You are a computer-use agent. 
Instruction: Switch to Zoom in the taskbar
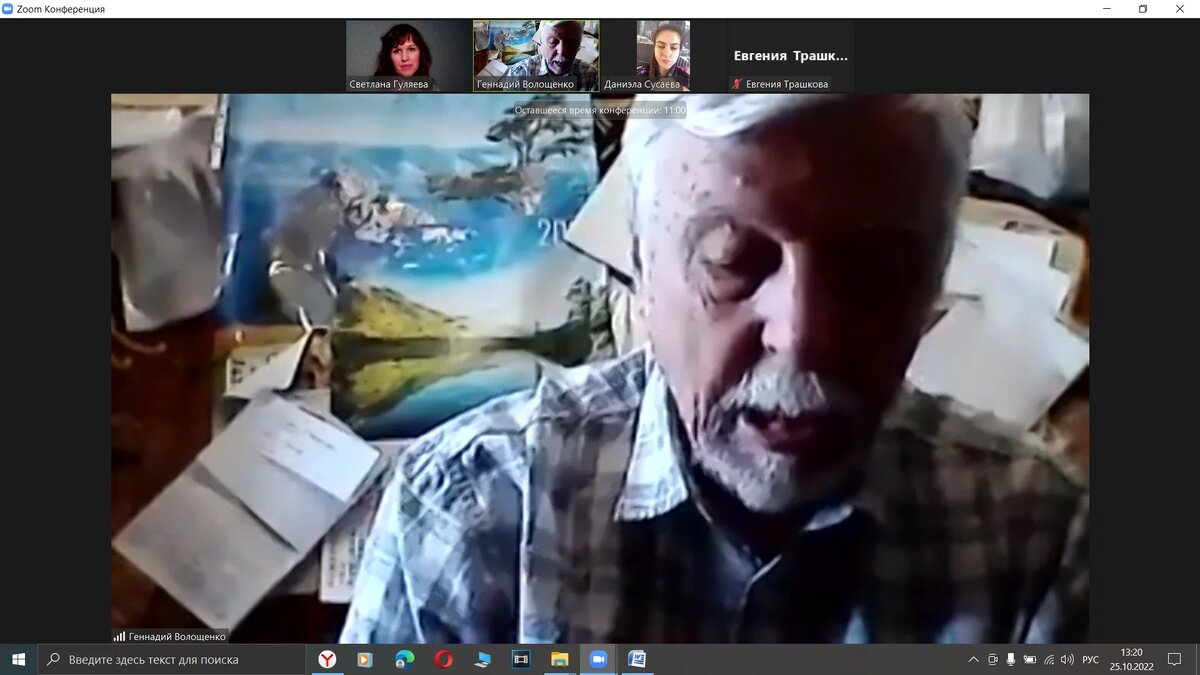(599, 659)
